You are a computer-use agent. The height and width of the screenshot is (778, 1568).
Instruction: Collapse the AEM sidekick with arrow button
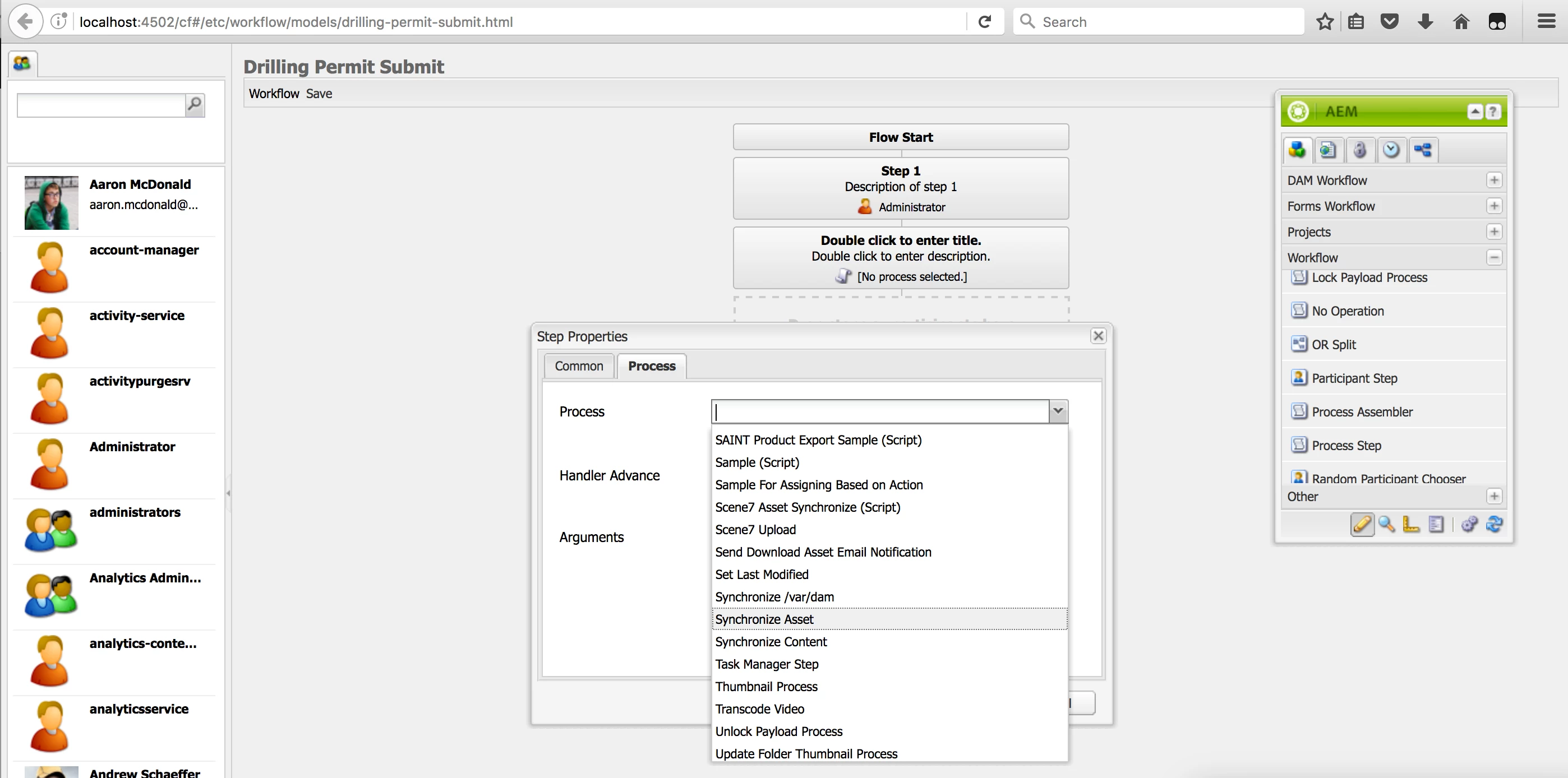click(x=1475, y=112)
